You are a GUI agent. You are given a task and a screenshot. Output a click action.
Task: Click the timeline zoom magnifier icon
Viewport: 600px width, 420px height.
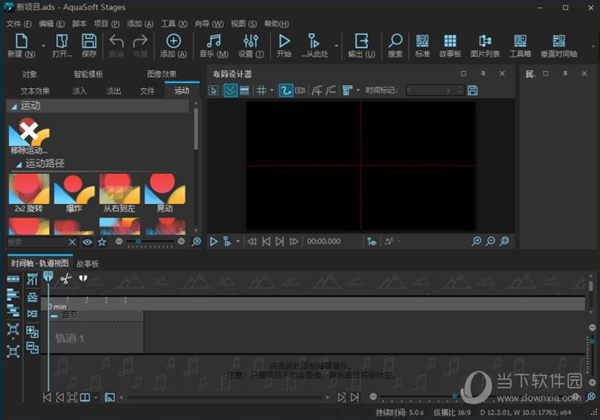pyautogui.click(x=591, y=397)
